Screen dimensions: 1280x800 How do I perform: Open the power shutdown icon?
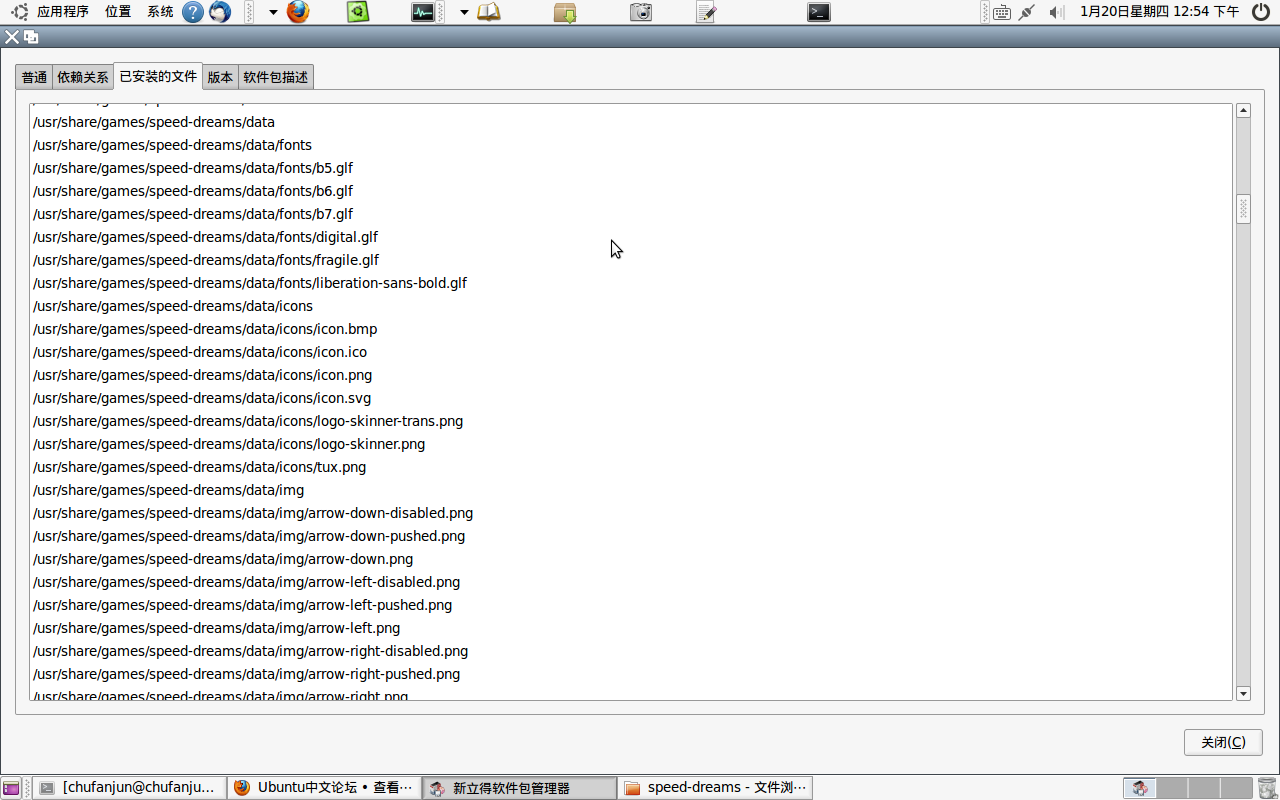click(x=1260, y=12)
